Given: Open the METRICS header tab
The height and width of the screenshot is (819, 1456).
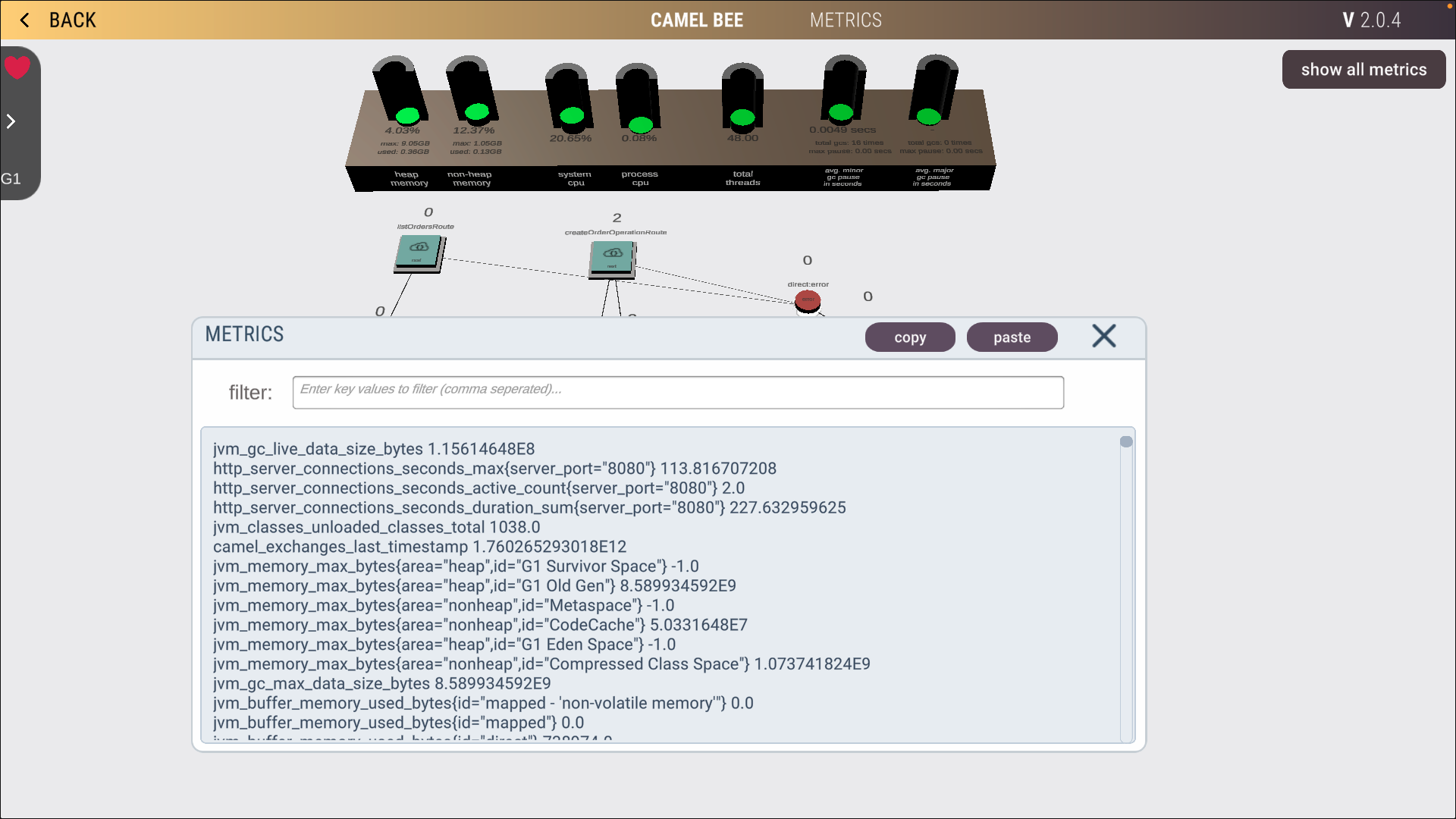Looking at the screenshot, I should pyautogui.click(x=846, y=20).
